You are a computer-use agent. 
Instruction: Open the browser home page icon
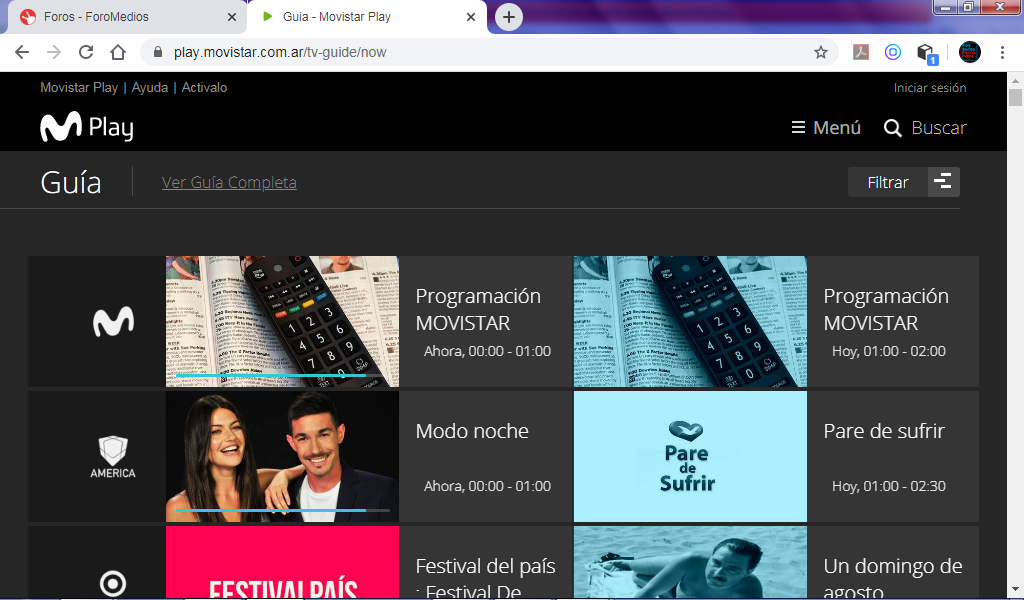(x=118, y=52)
